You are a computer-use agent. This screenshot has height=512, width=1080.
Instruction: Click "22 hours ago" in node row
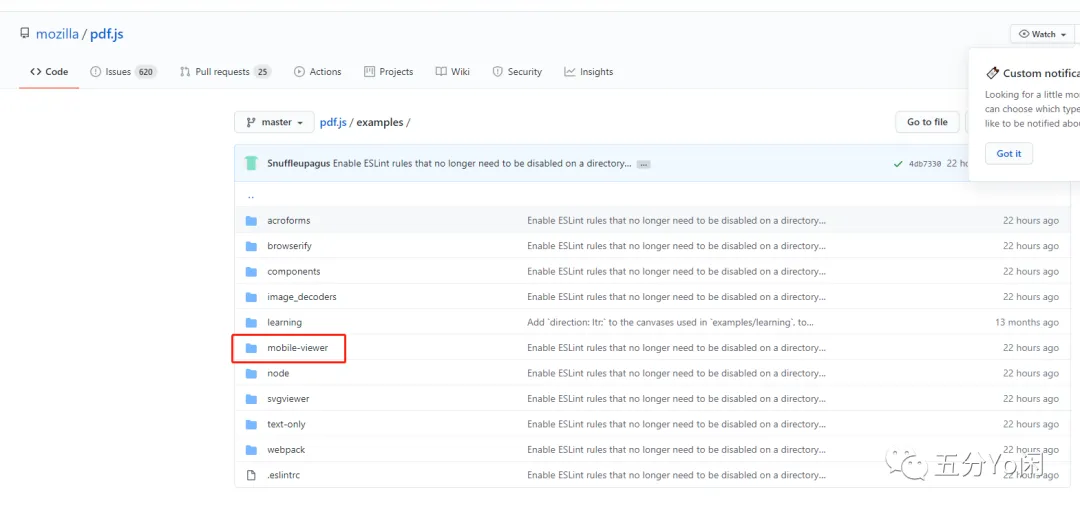(1031, 373)
